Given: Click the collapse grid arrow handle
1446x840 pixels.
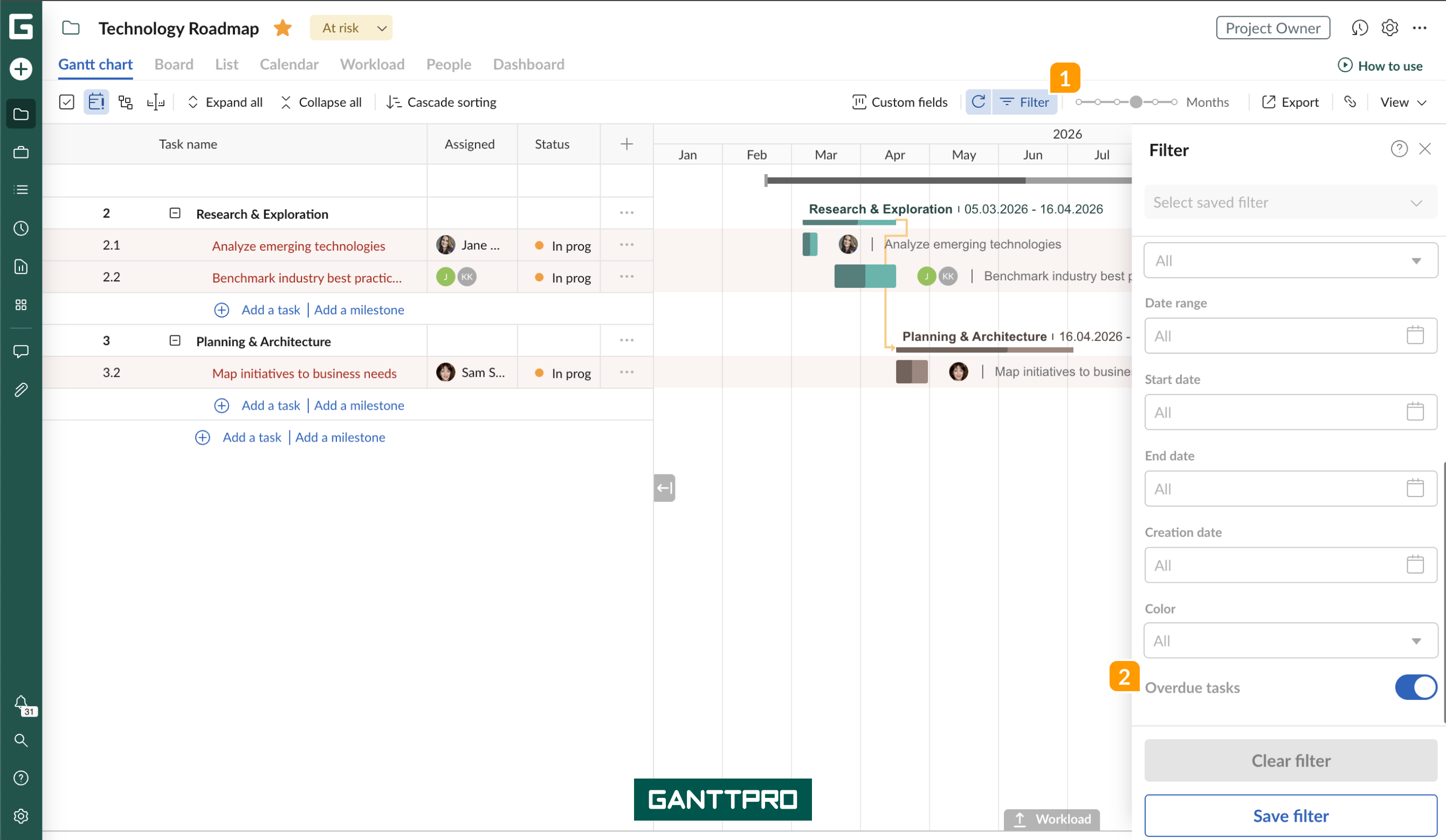Looking at the screenshot, I should [x=664, y=488].
